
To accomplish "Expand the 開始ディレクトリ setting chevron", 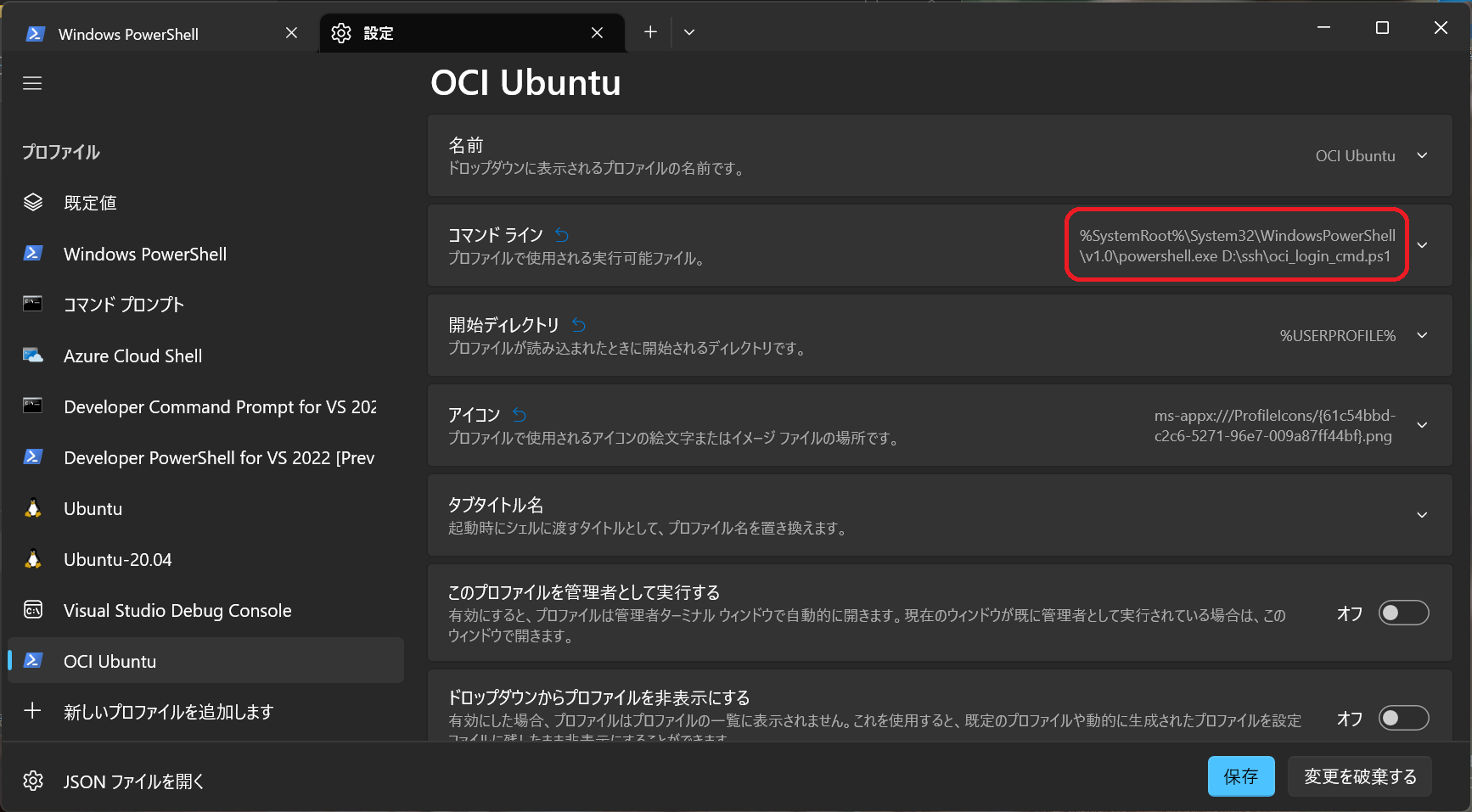I will tap(1422, 335).
